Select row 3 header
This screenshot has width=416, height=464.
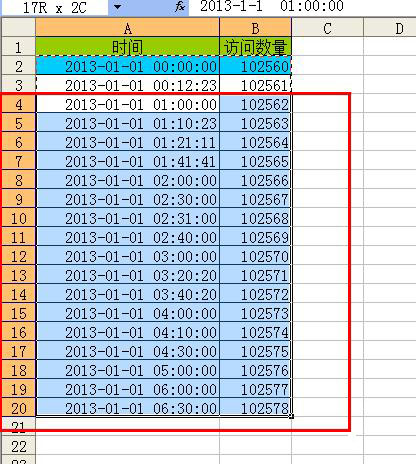[18, 85]
